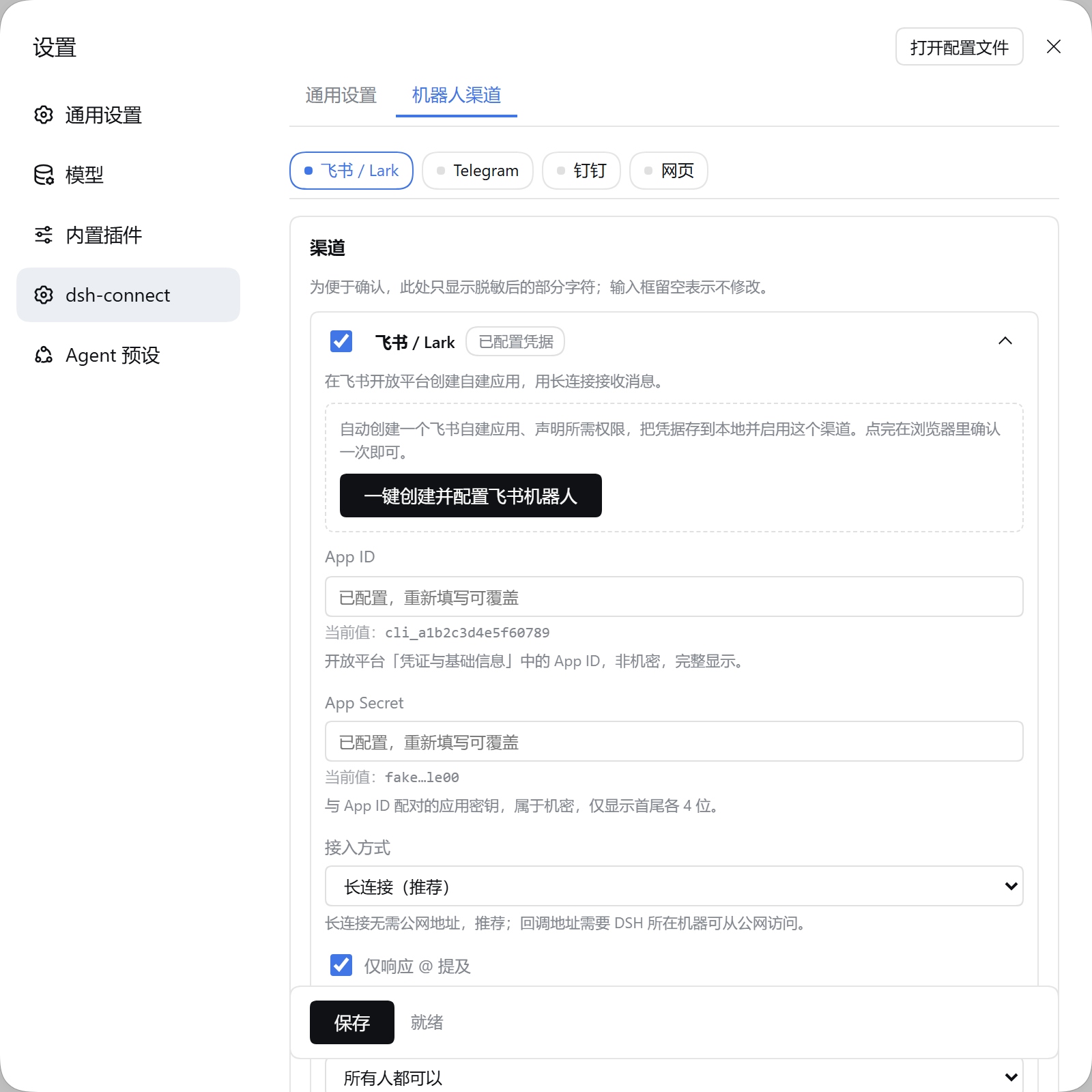This screenshot has width=1092, height=1092.
Task: Save the channel settings with 保存
Action: (x=352, y=1022)
